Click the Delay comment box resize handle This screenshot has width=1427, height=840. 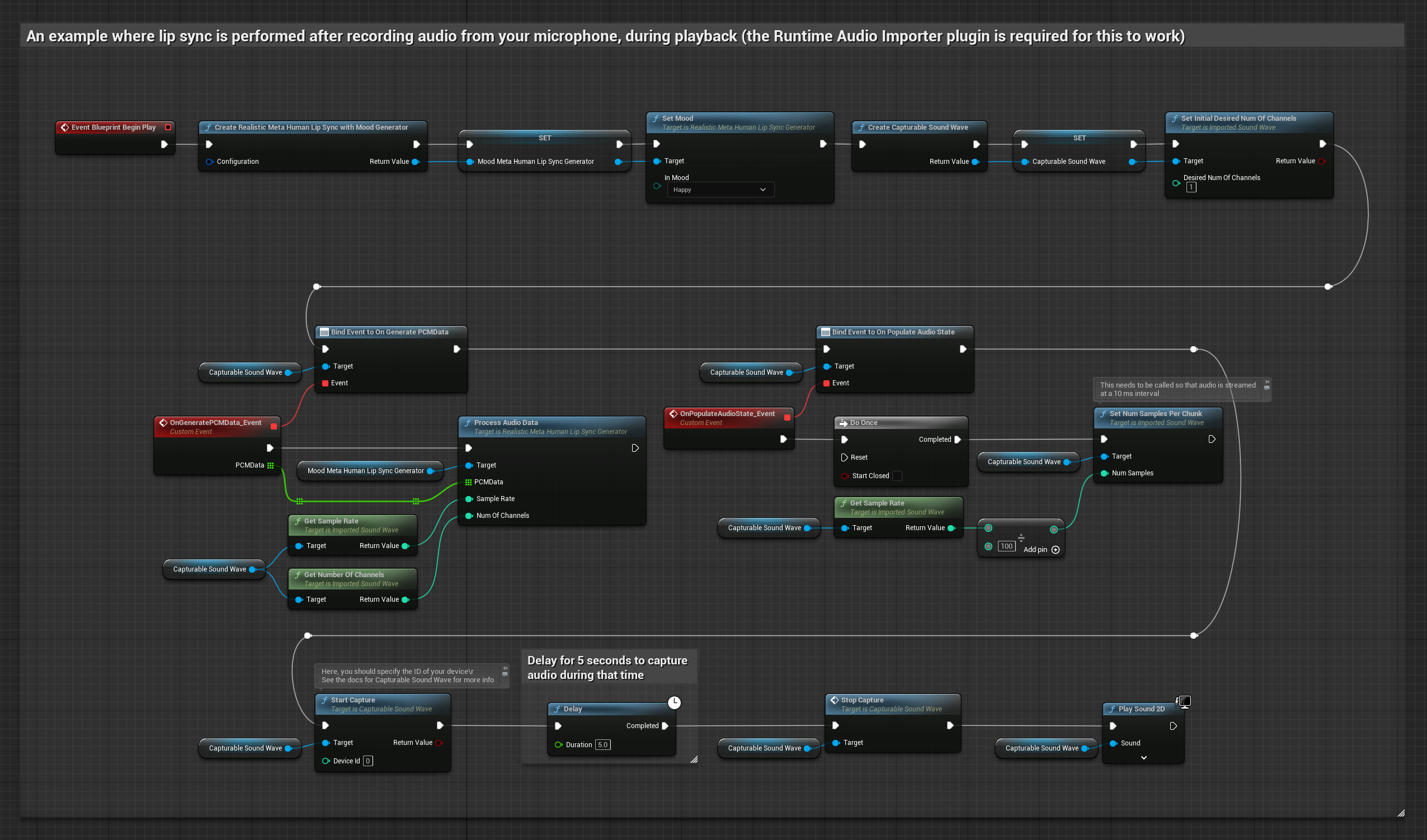point(694,759)
